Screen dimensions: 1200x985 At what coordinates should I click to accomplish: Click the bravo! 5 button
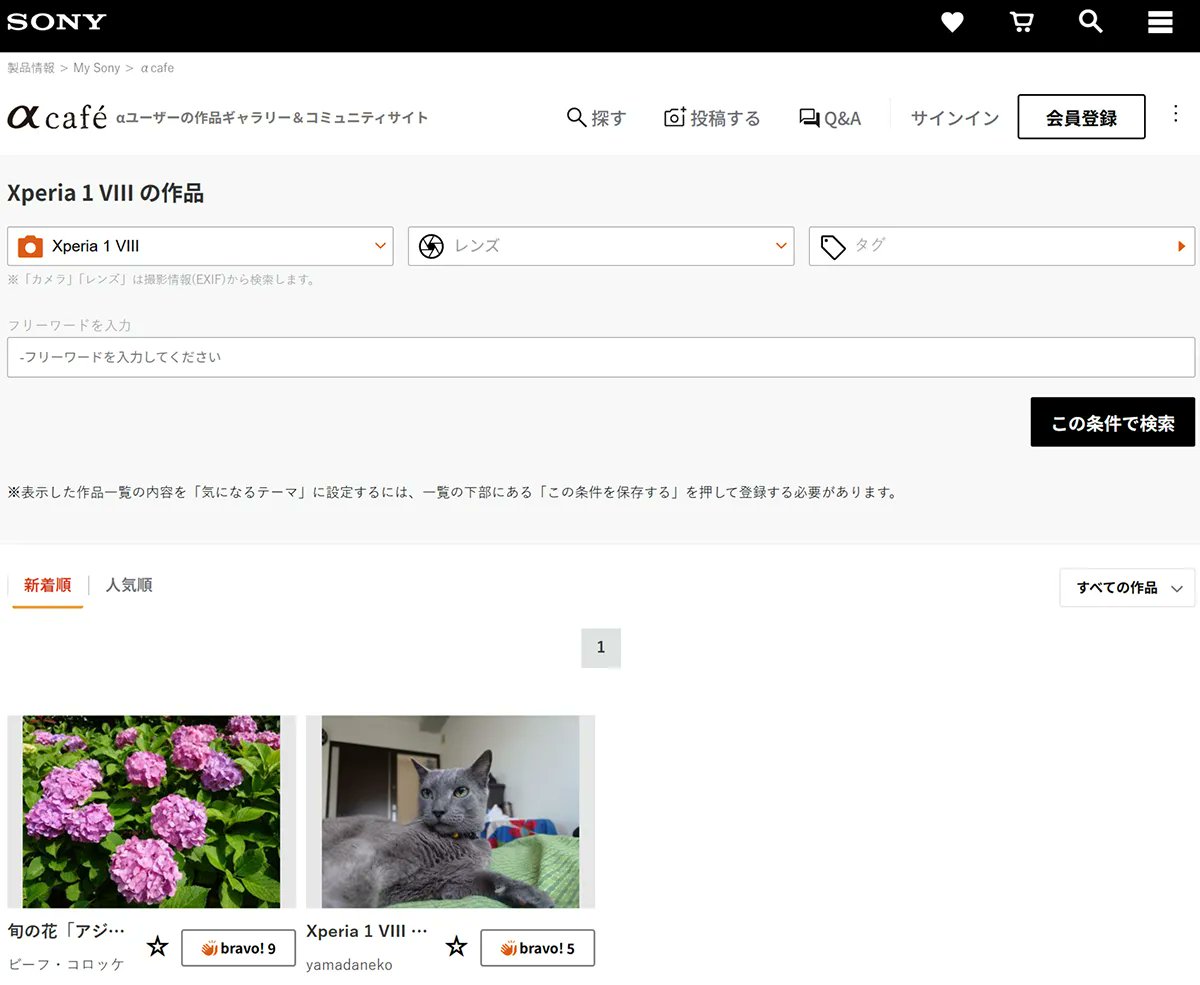537,948
